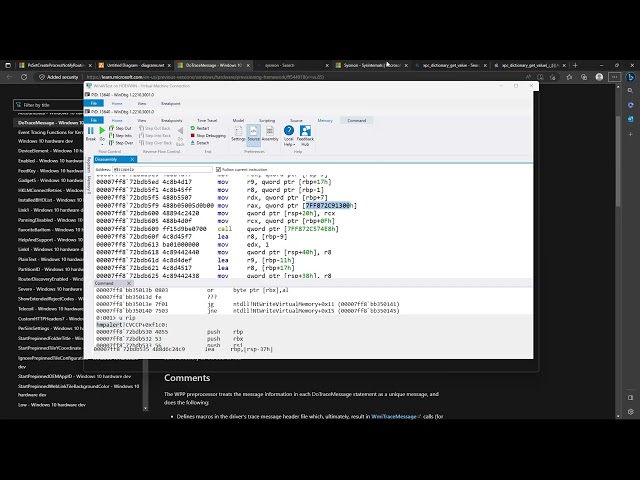This screenshot has height=480, width=640.
Task: Click the Edge sidebar add plus icon
Action: [x=631, y=134]
